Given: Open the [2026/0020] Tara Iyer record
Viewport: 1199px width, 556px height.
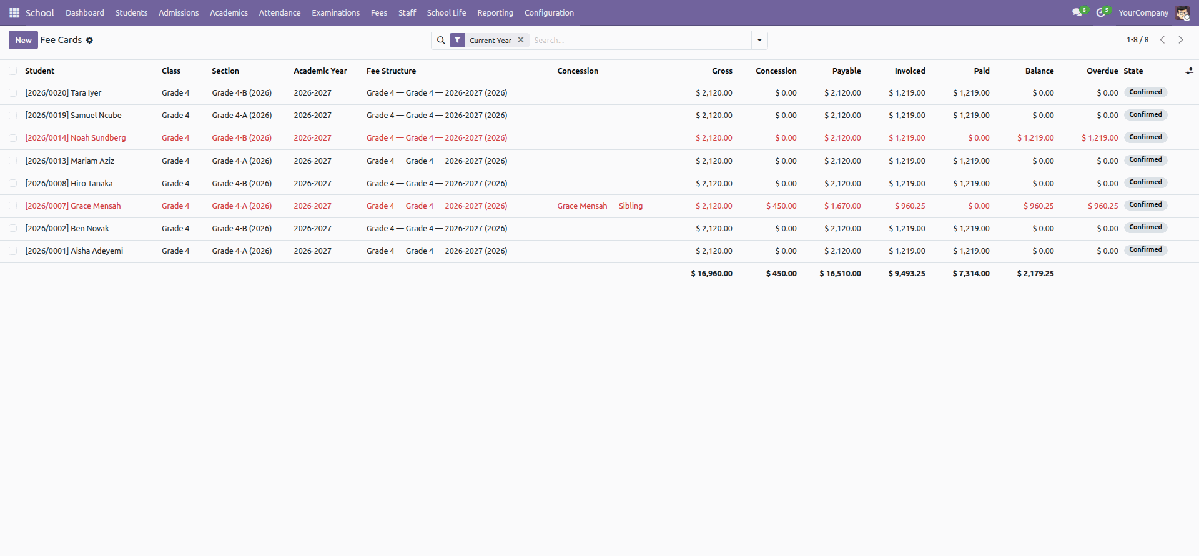Looking at the screenshot, I should (63, 93).
